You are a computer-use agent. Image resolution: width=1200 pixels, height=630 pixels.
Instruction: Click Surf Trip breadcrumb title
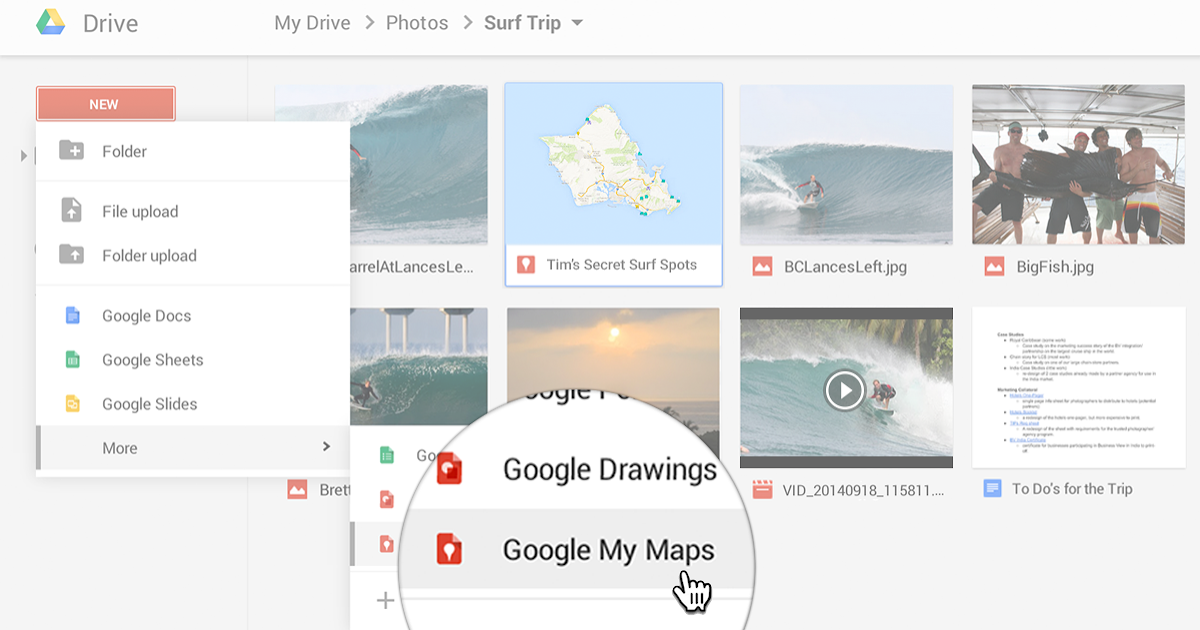522,23
